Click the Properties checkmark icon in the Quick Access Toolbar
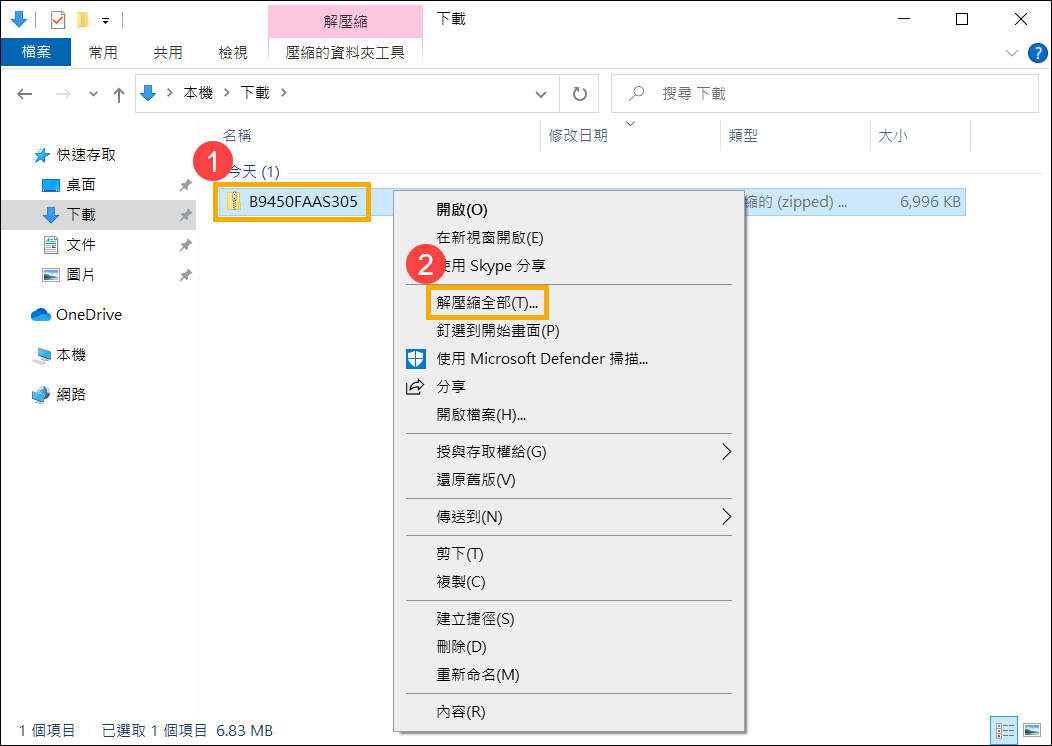Viewport: 1052px width, 746px height. click(x=58, y=19)
